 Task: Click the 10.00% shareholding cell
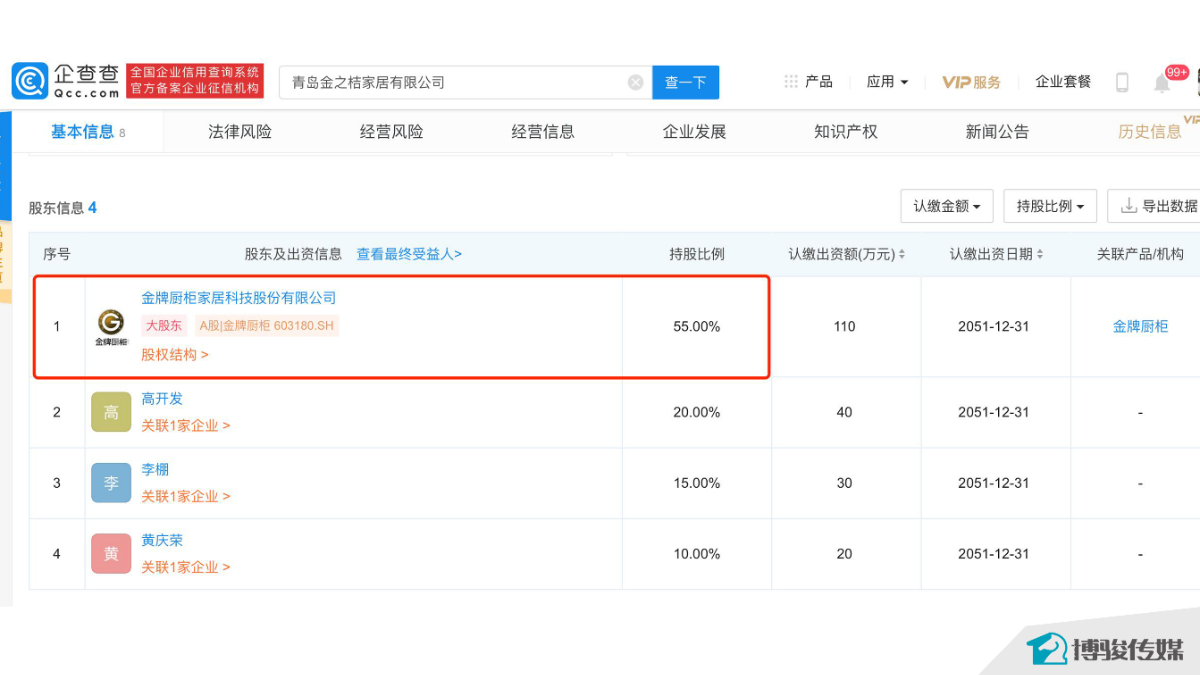click(697, 554)
